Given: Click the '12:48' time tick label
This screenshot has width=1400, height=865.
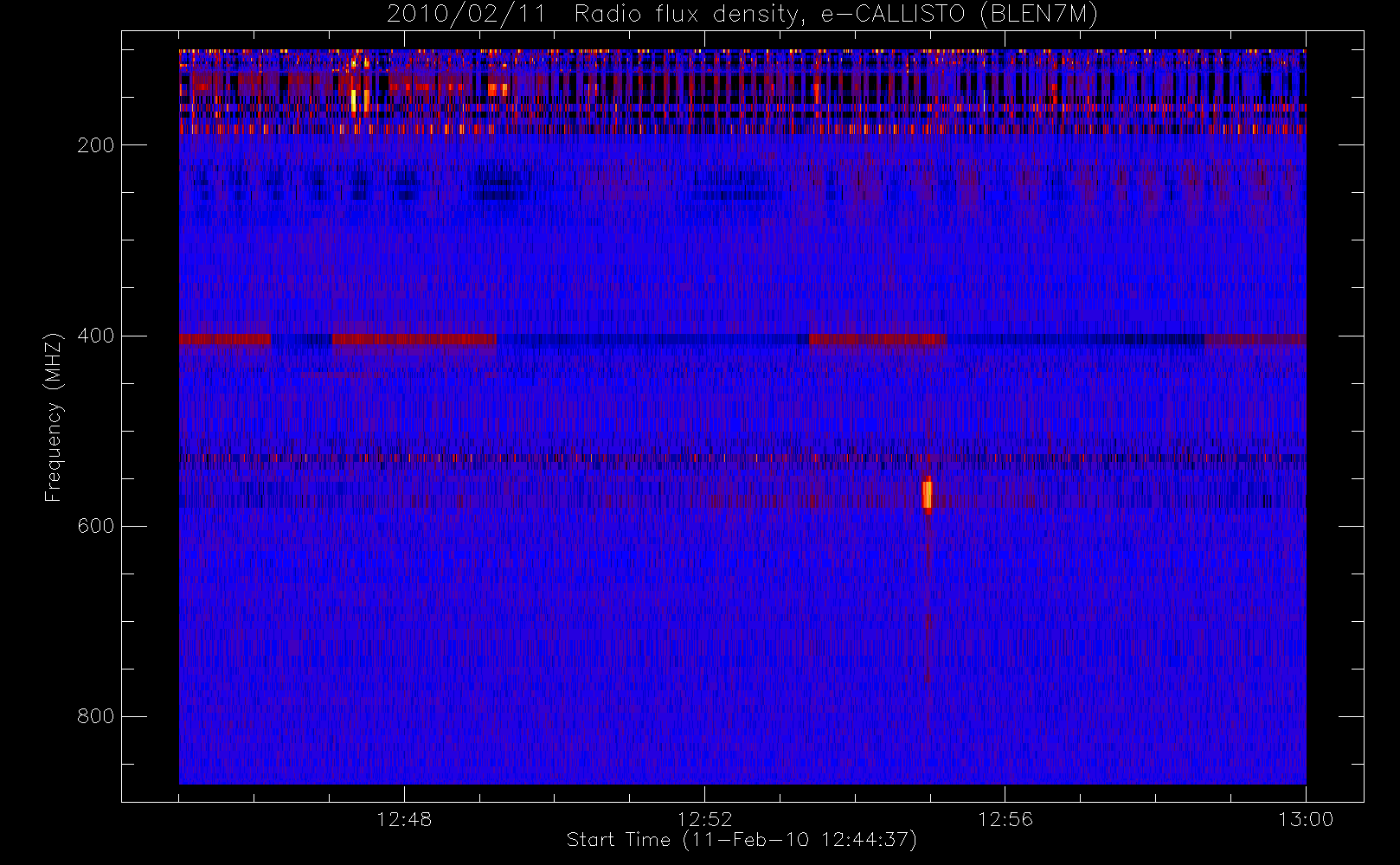Looking at the screenshot, I should 404,819.
